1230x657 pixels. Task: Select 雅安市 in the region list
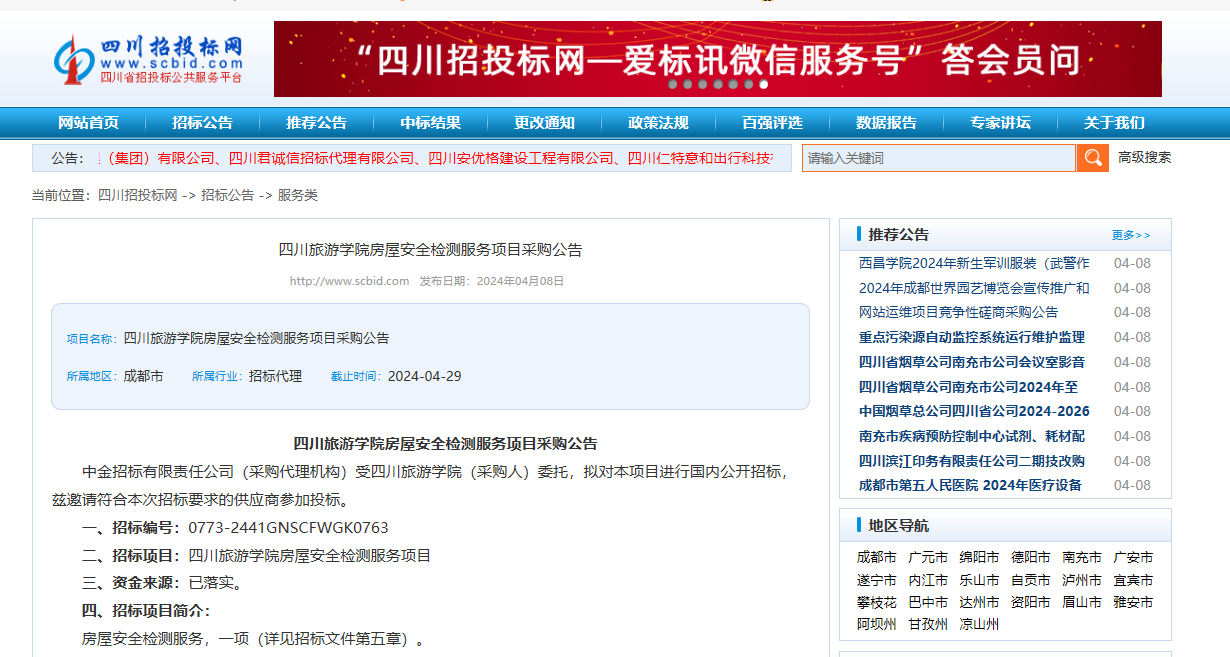(x=1133, y=602)
